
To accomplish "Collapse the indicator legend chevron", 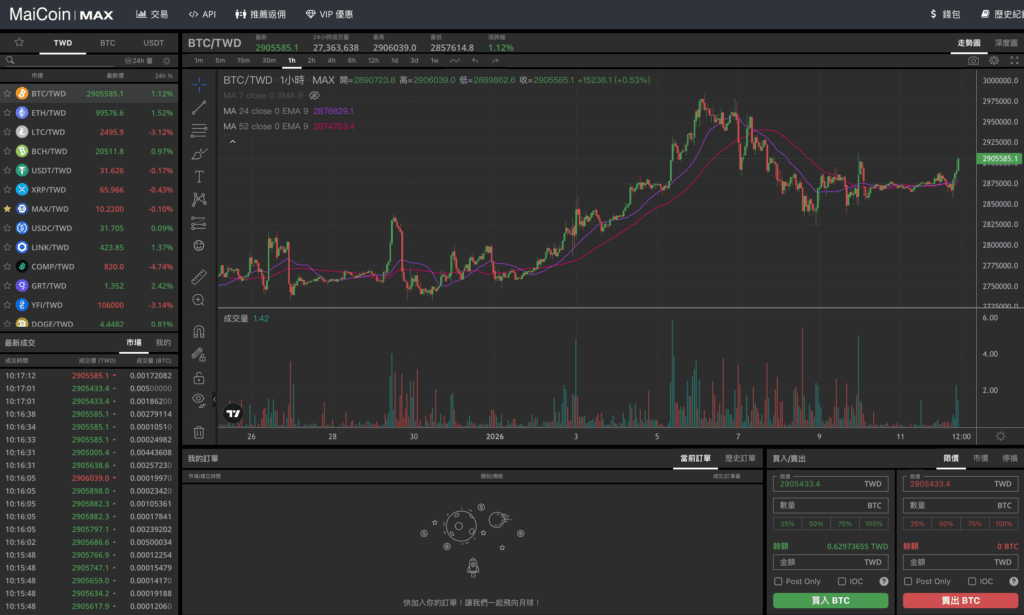I will [233, 142].
